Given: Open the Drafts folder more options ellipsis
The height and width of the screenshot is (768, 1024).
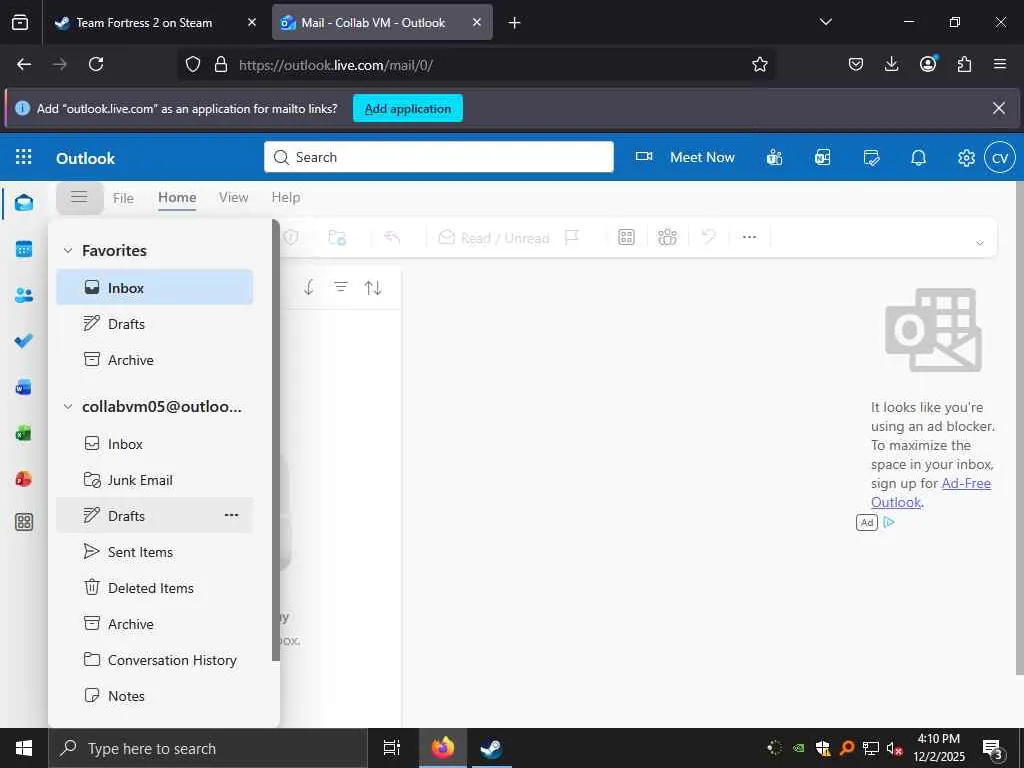Looking at the screenshot, I should click(x=231, y=515).
